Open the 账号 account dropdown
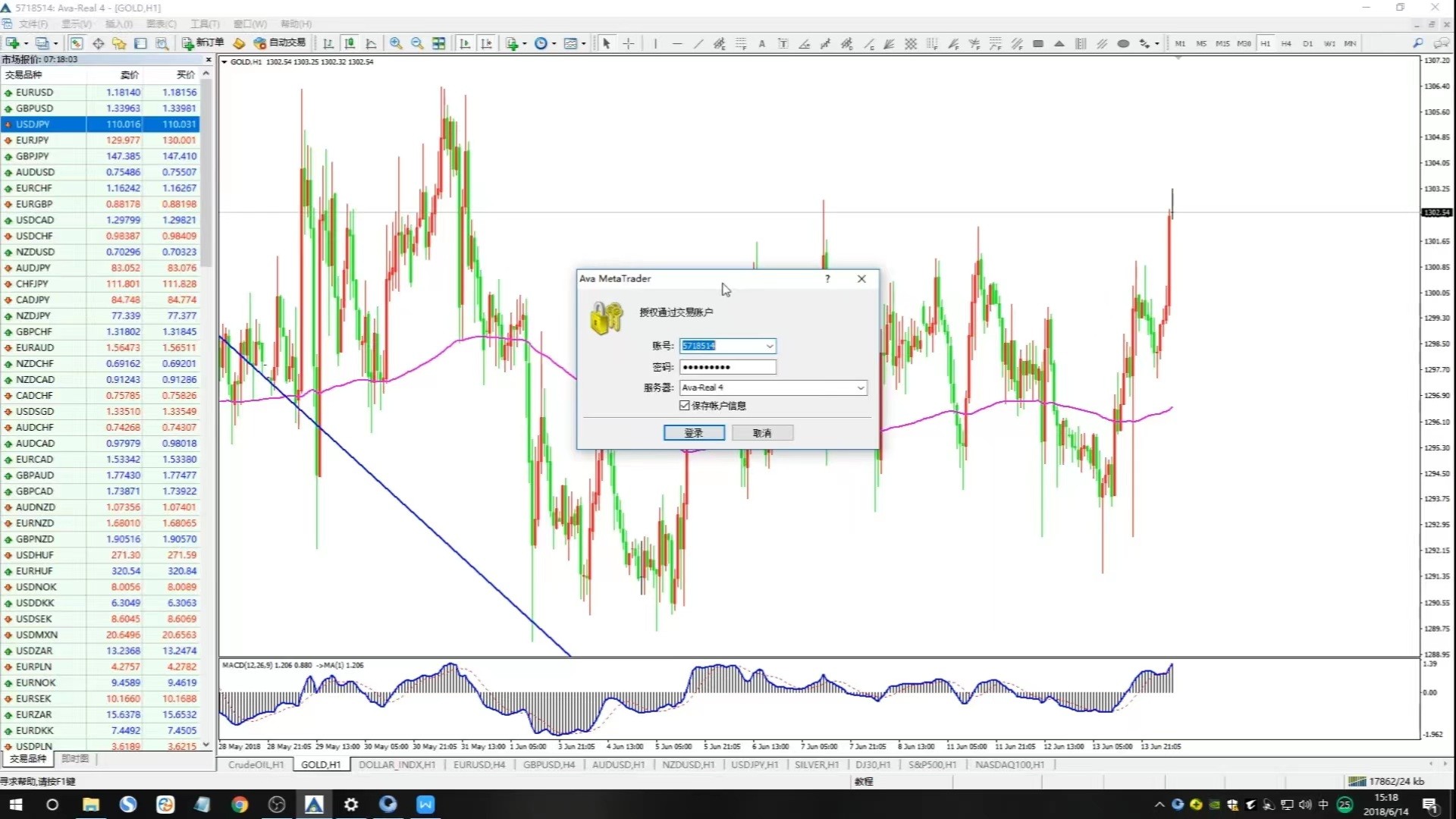Image resolution: width=1456 pixels, height=819 pixels. point(769,346)
